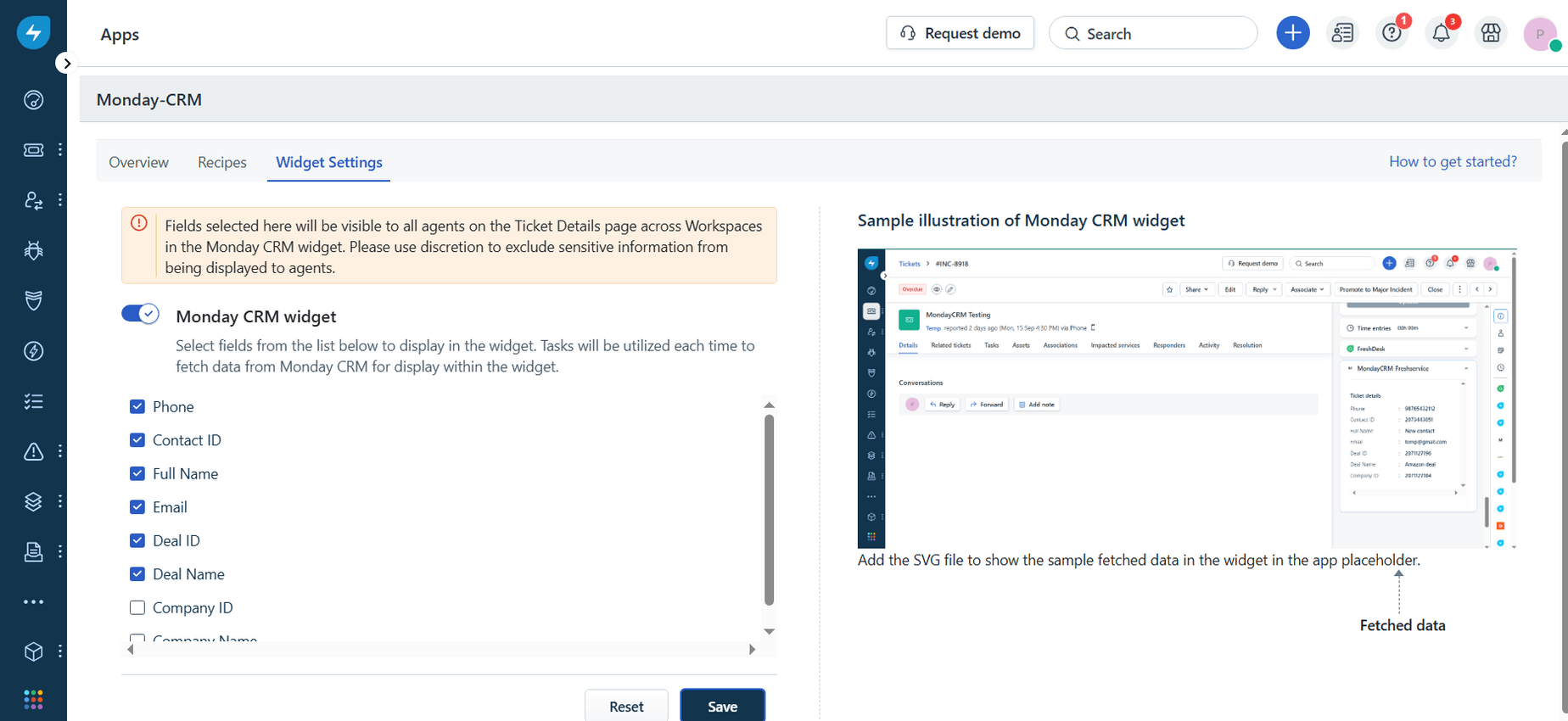Open the stacked layers sidebar icon
The height and width of the screenshot is (721, 1568).
tap(33, 501)
